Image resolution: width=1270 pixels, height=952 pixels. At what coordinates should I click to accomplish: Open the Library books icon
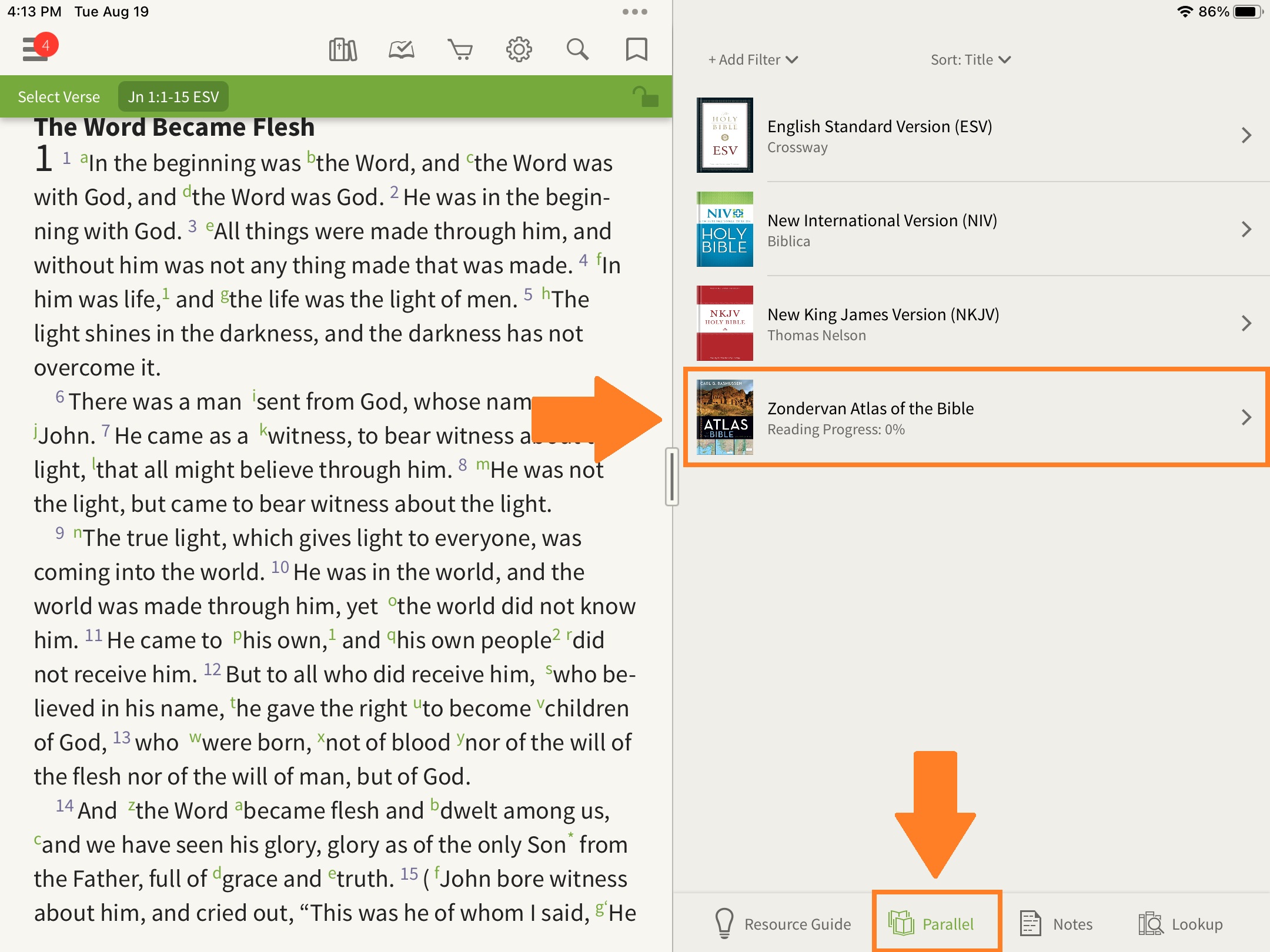click(x=343, y=50)
